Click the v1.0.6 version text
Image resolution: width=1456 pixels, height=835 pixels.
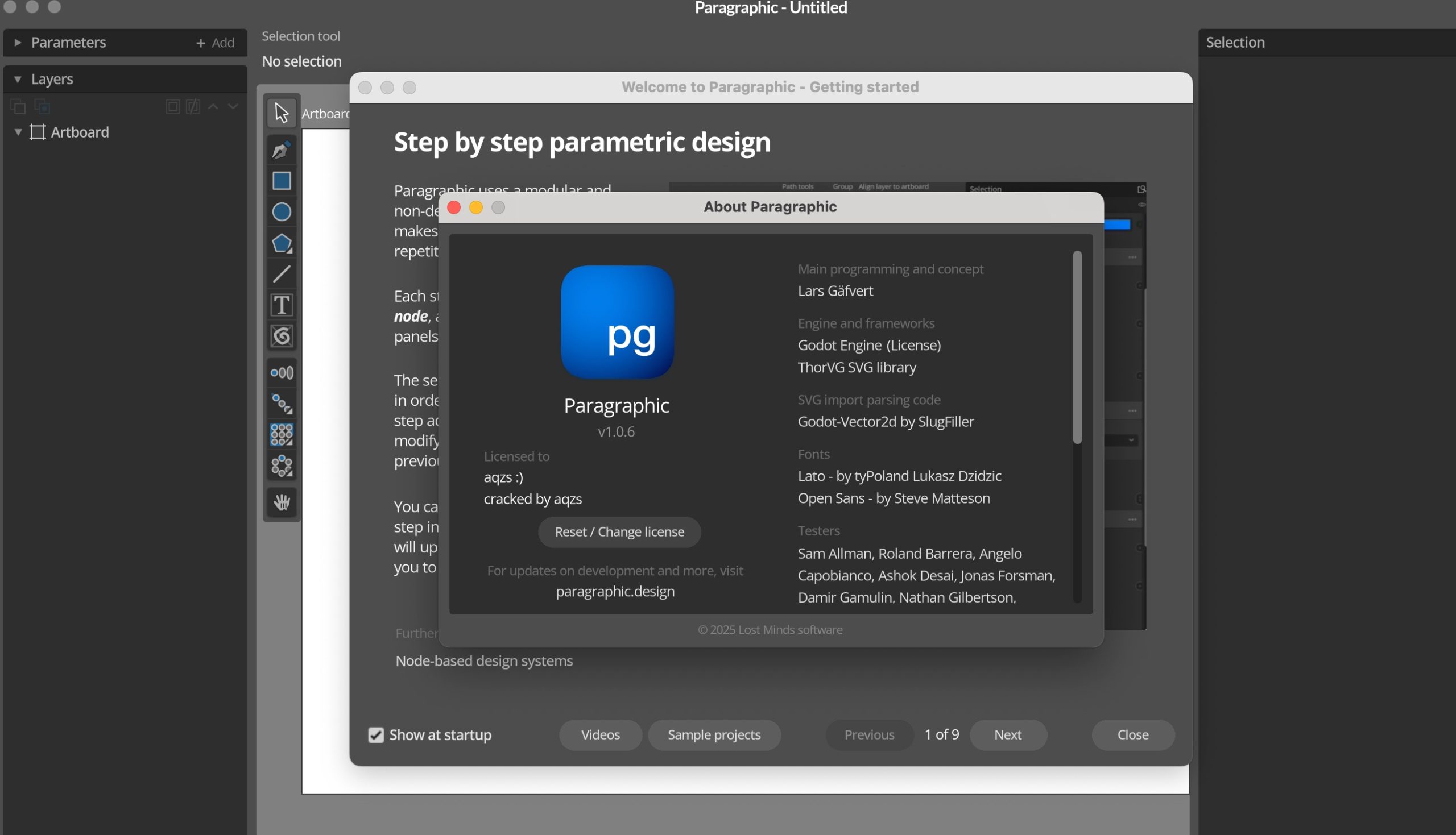tap(616, 432)
